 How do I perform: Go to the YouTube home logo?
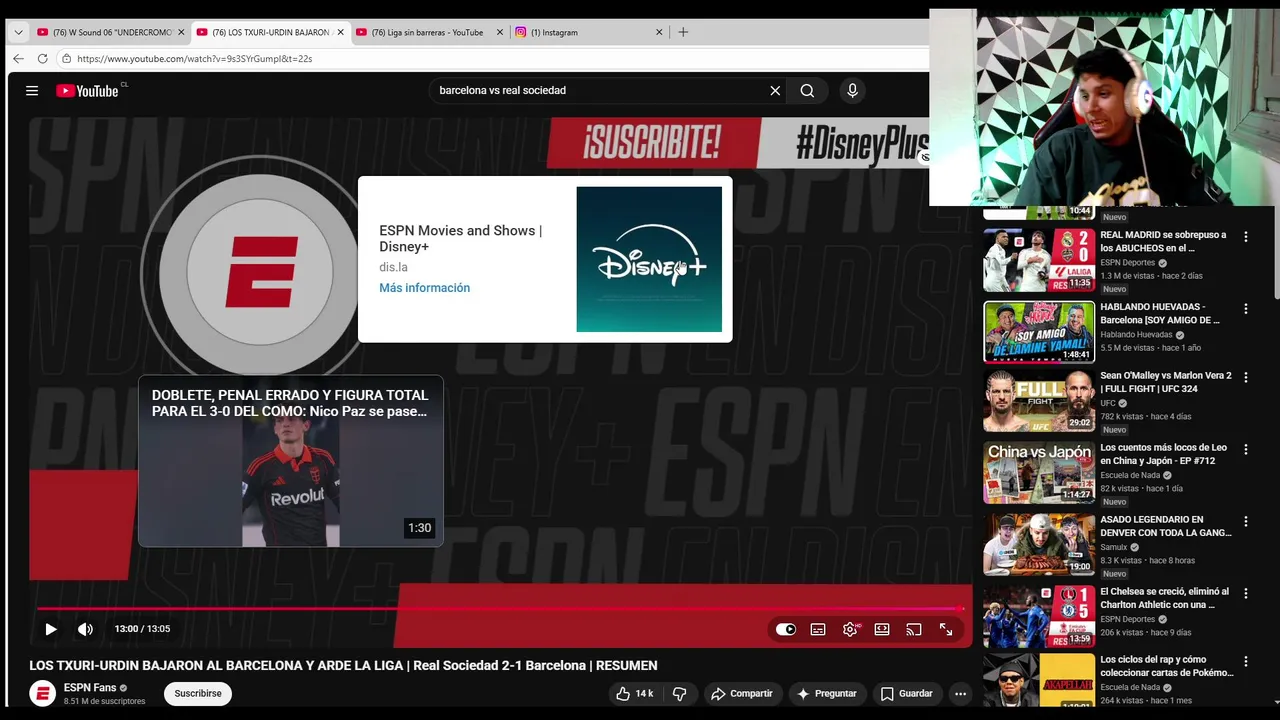click(88, 91)
